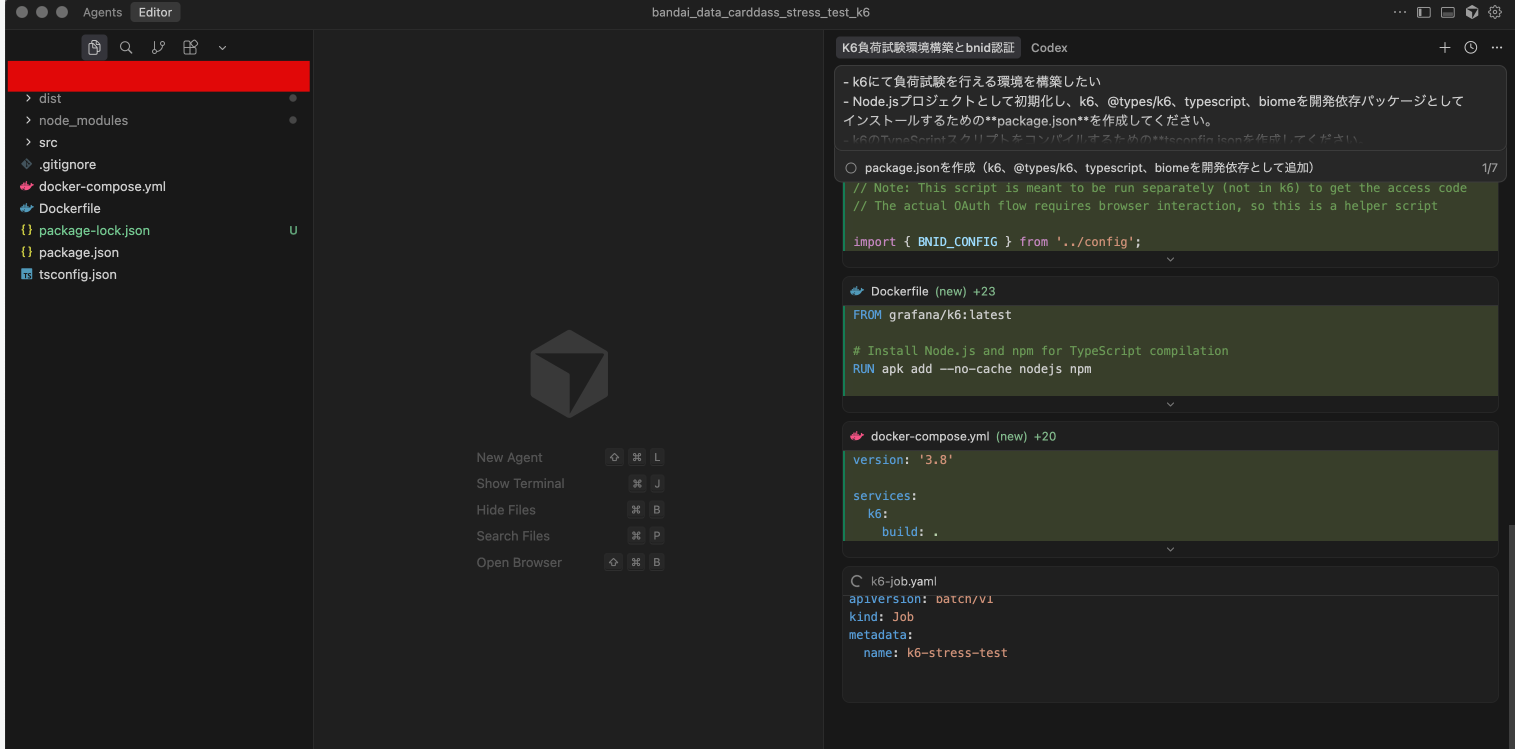1515x749 pixels.
Task: Click the untracked U badge on package-lock.json
Action: point(293,230)
